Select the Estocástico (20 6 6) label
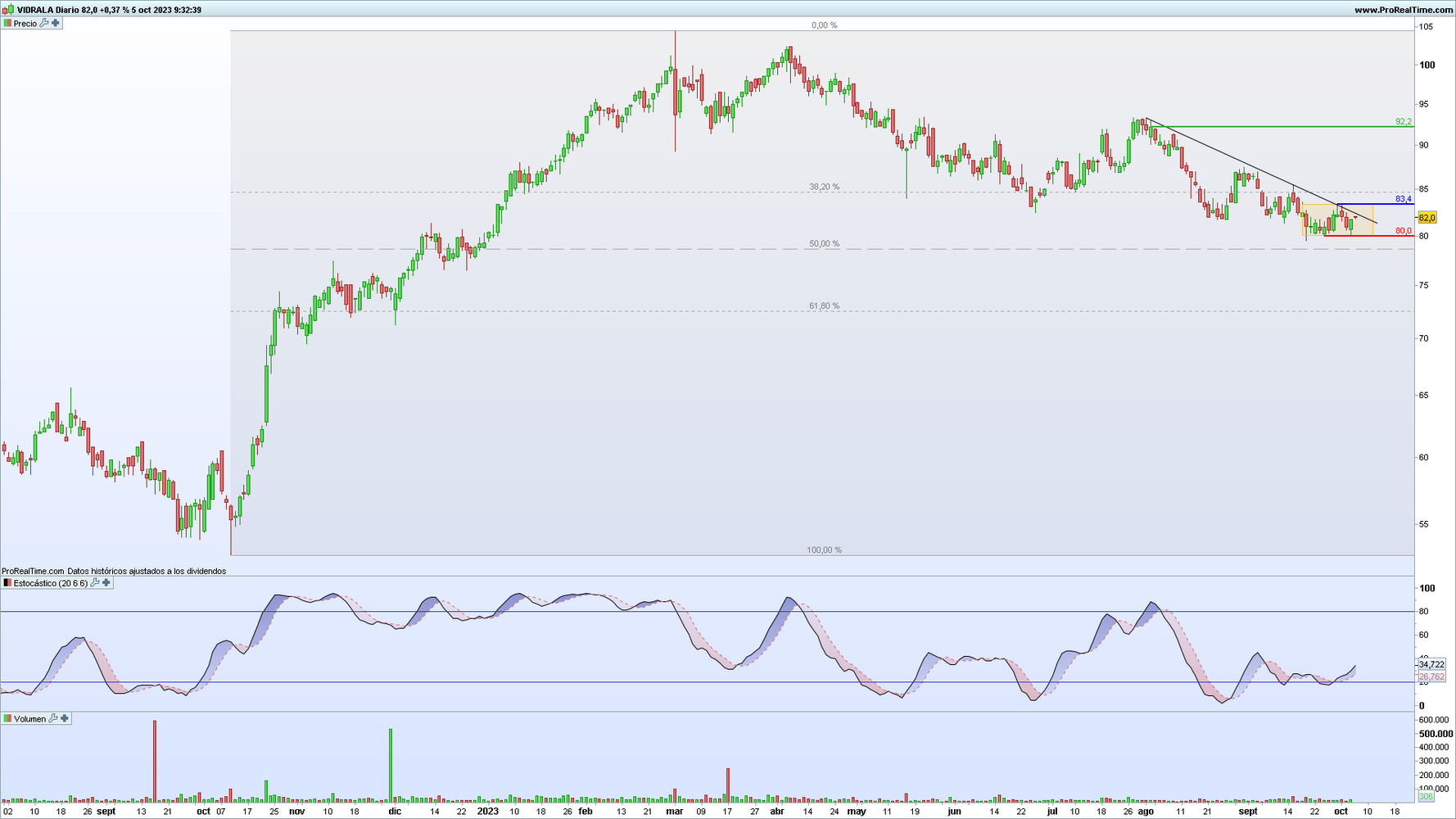The width and height of the screenshot is (1456, 819). pyautogui.click(x=51, y=583)
